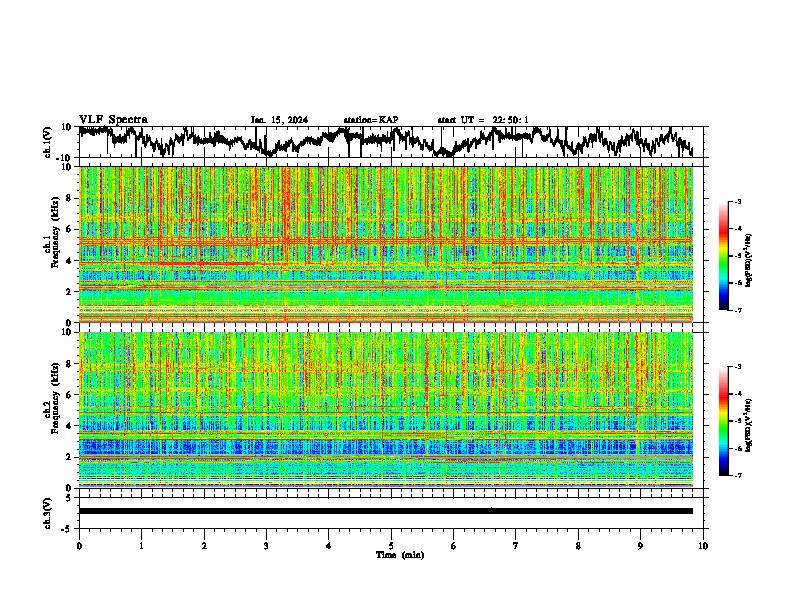Click the ch.1(V) waveform axis label

pyautogui.click(x=48, y=142)
